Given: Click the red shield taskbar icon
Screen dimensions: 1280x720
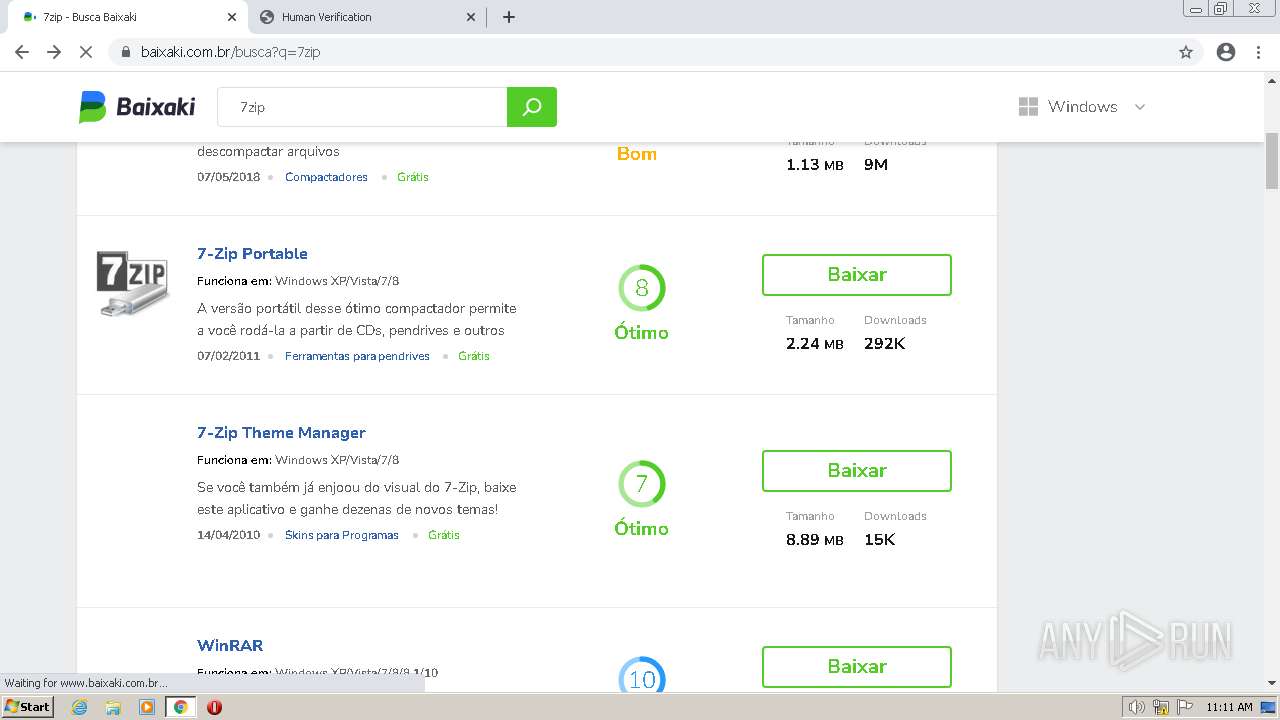Looking at the screenshot, I should click(x=214, y=707).
